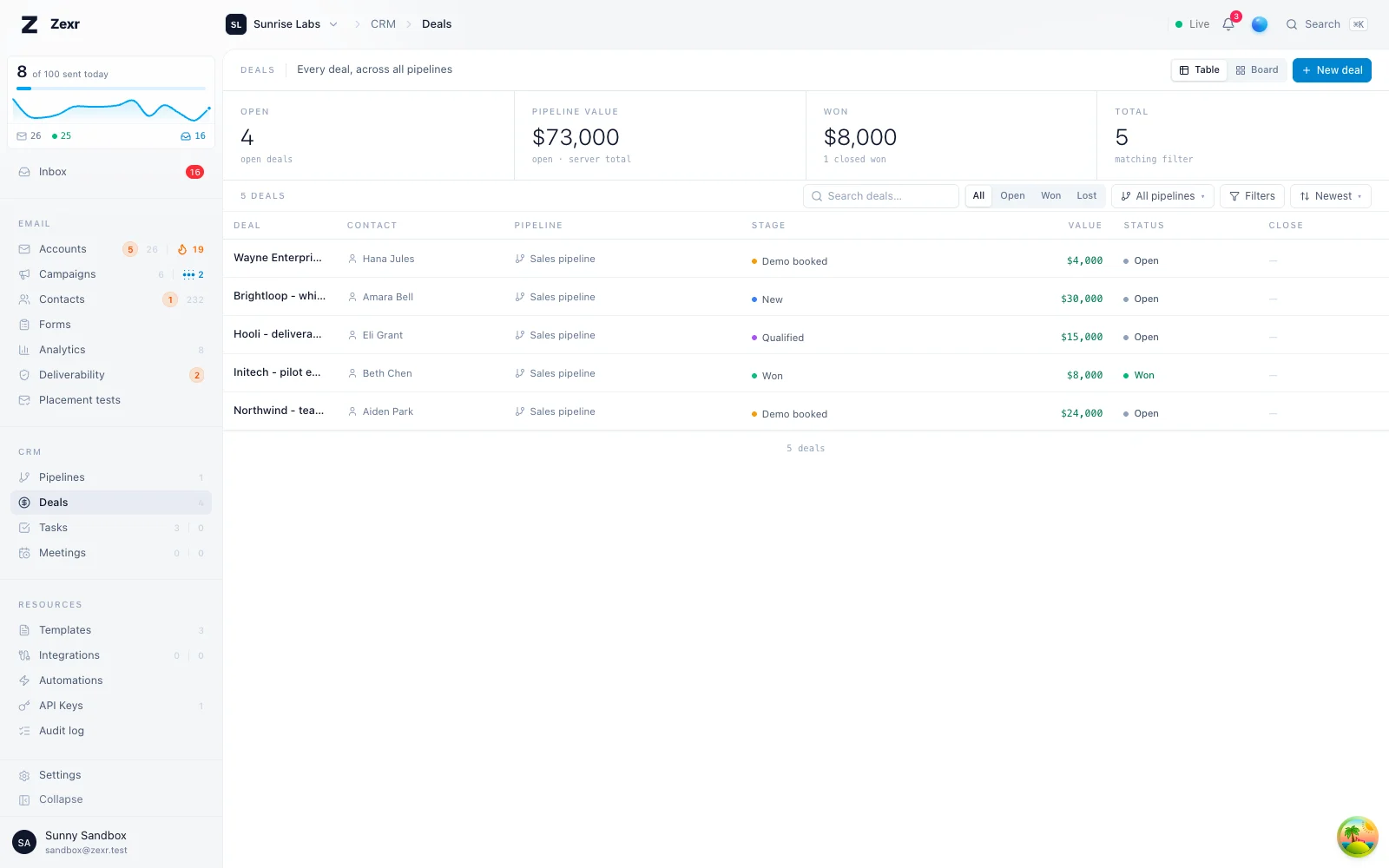Open the Audit log
The image size is (1389, 868).
pyautogui.click(x=111, y=731)
